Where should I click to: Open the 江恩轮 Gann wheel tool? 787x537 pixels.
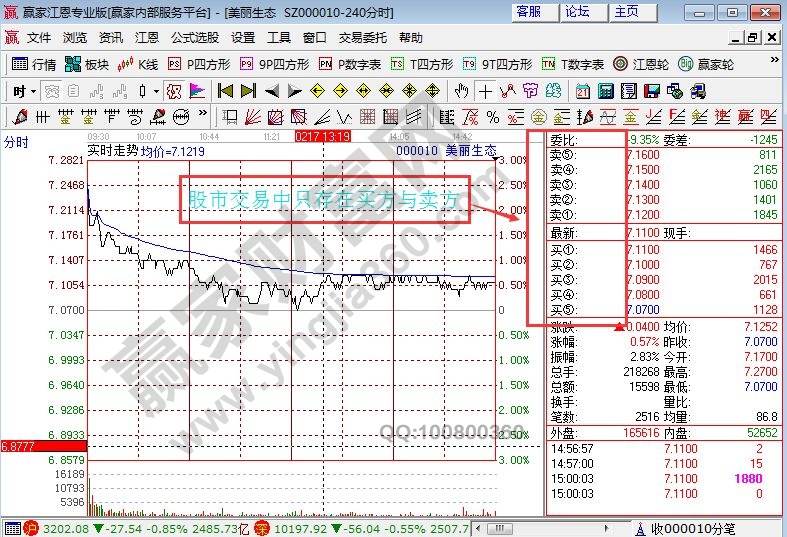[x=641, y=64]
